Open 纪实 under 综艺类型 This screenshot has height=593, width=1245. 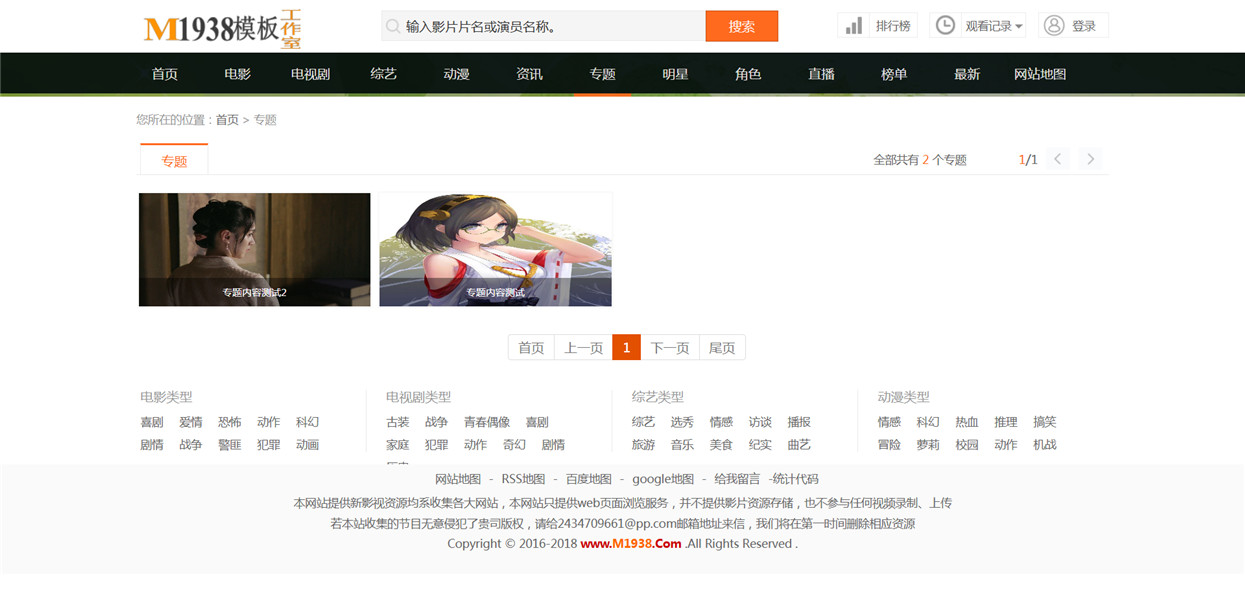coord(760,445)
